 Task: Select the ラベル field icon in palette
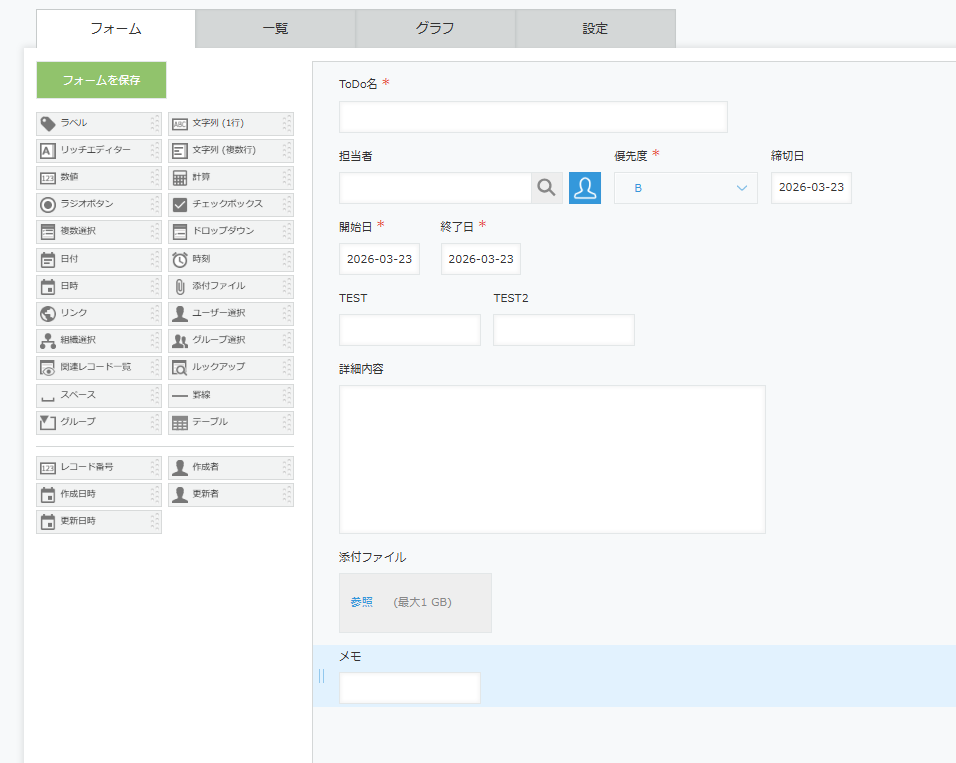point(47,123)
